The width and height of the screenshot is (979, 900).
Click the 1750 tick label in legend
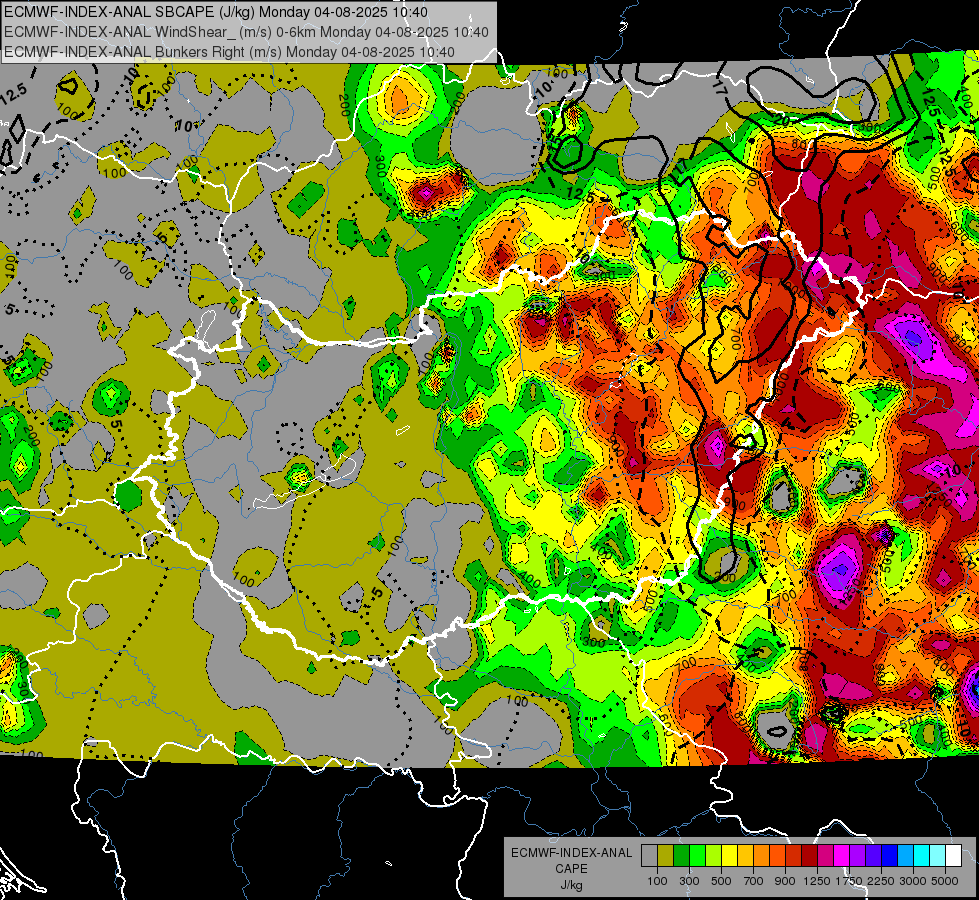pos(849,881)
